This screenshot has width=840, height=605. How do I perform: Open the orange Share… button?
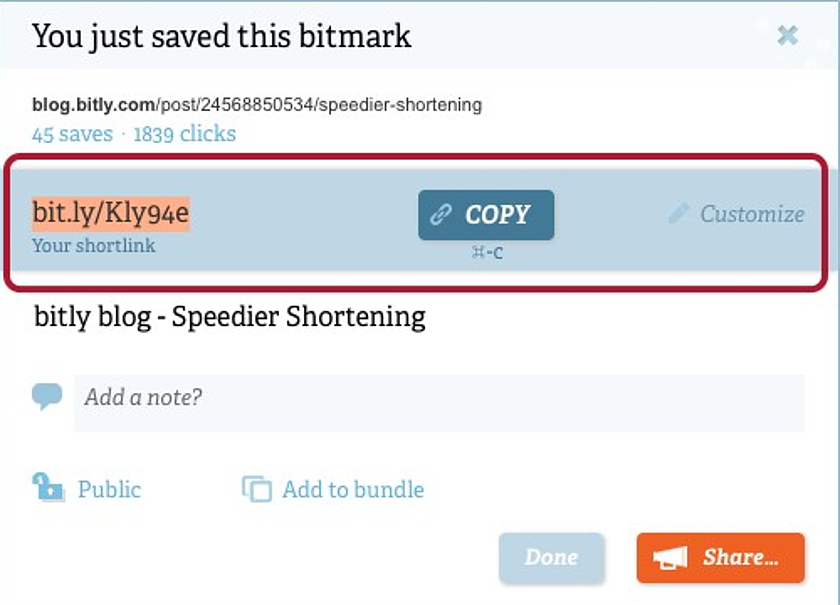coord(720,558)
